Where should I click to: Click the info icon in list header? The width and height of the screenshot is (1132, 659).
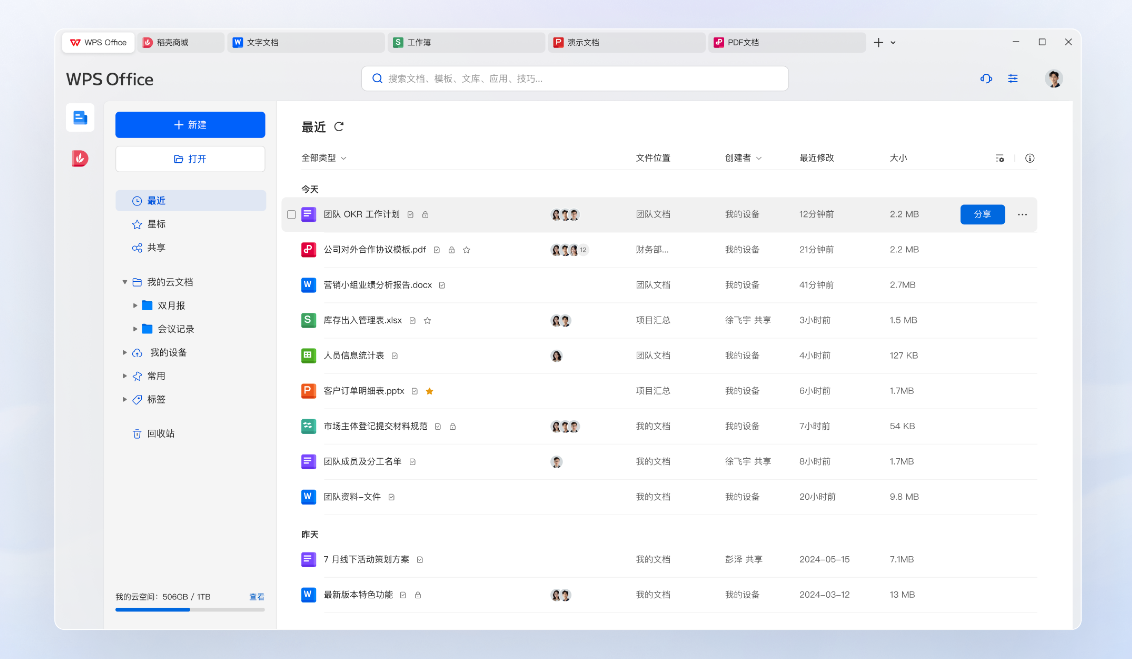click(1030, 158)
